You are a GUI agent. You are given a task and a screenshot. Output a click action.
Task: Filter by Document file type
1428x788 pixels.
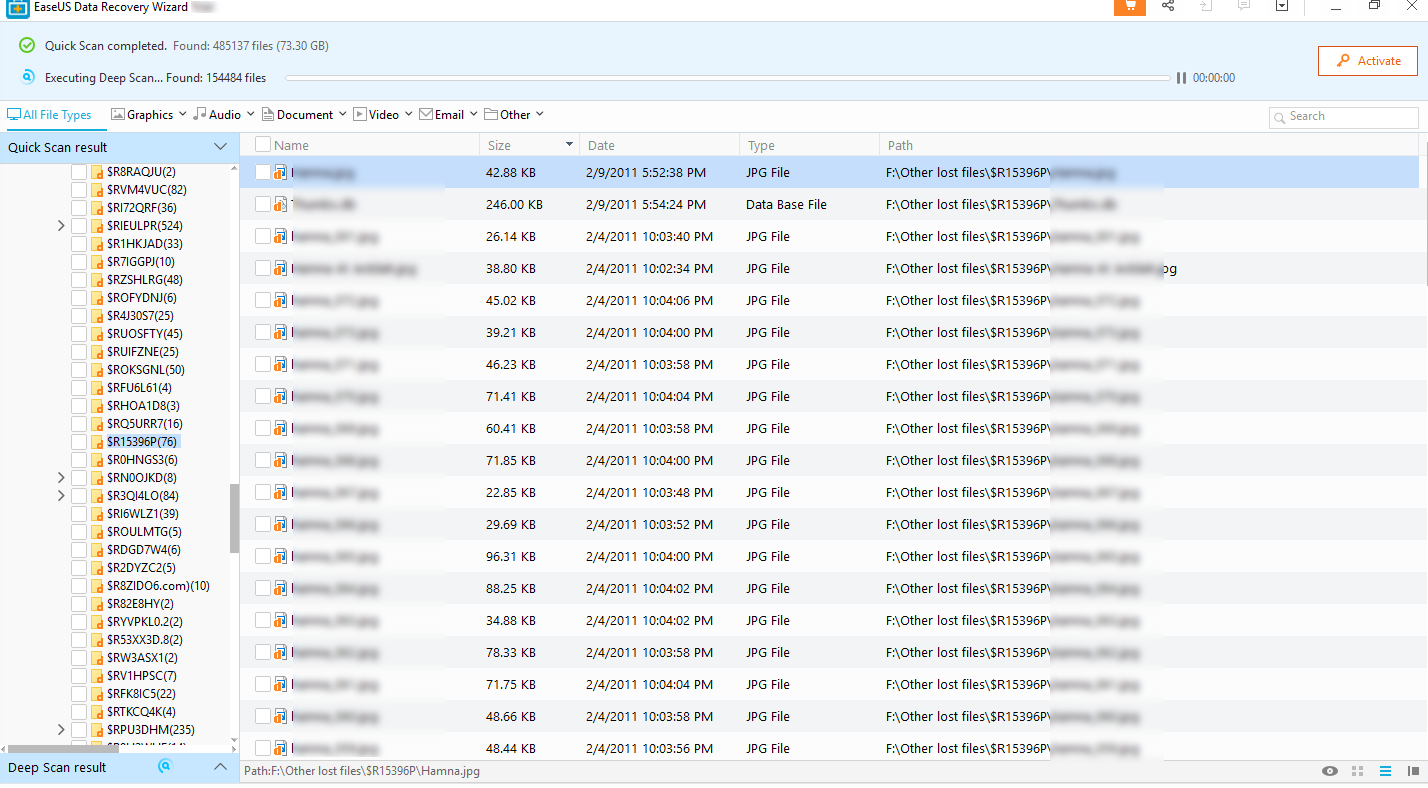click(x=298, y=115)
